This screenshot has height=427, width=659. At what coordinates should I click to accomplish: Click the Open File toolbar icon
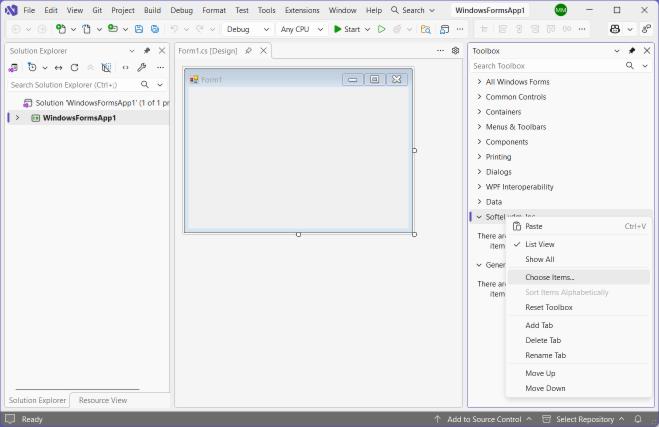86,29
